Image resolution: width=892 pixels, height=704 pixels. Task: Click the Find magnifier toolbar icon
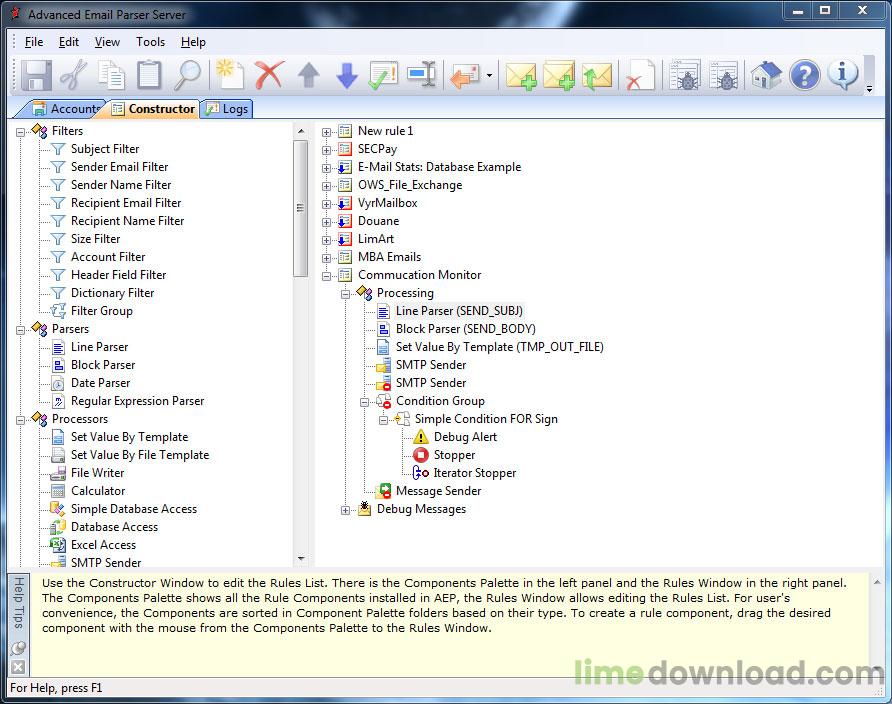187,75
